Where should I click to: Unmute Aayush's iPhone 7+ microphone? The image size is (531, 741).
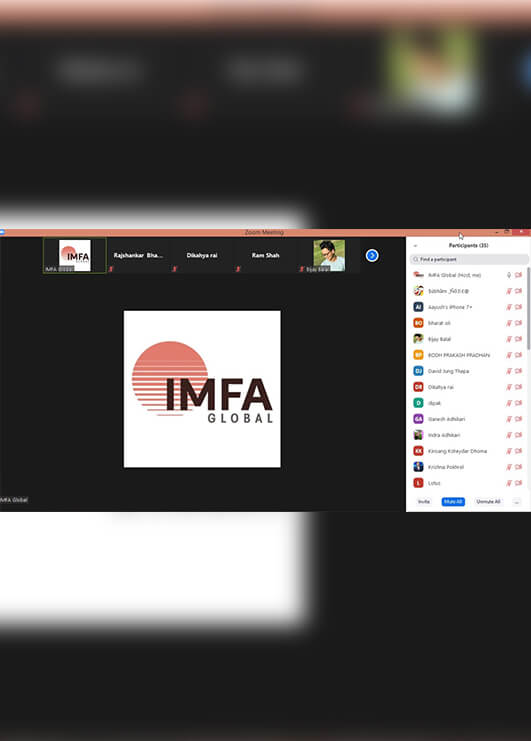coord(509,307)
